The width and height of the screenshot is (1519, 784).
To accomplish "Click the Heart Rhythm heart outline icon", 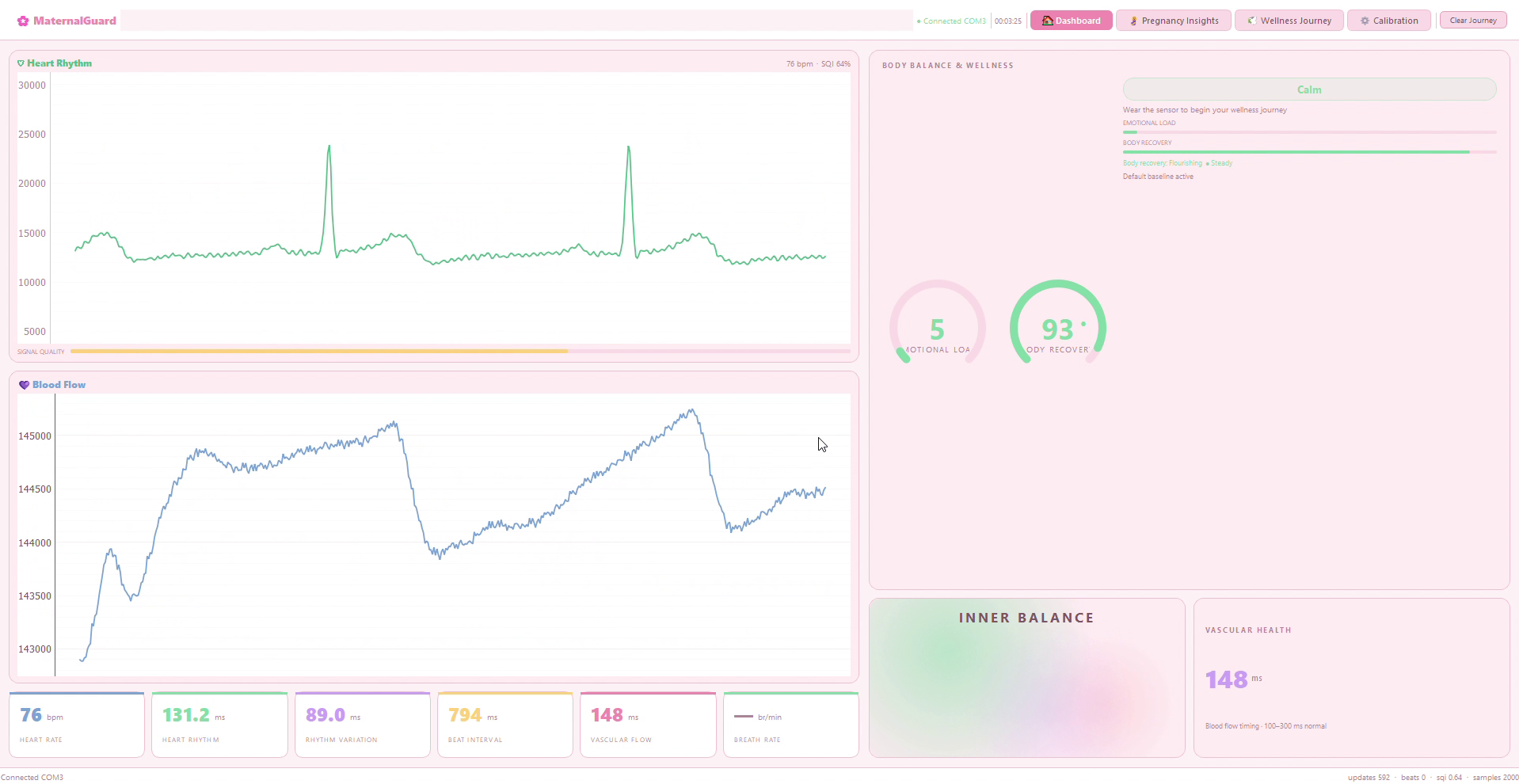I will (x=21, y=63).
